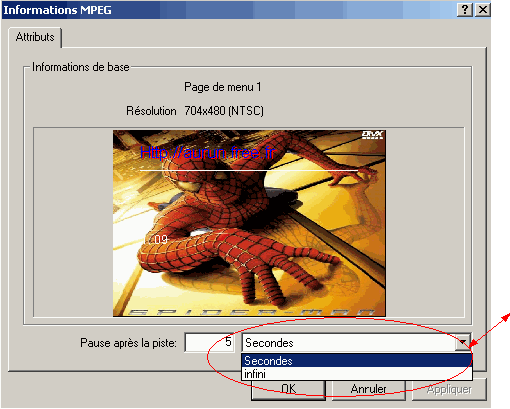
Task: Focus the pause duration field showing 5
Action: 209,342
